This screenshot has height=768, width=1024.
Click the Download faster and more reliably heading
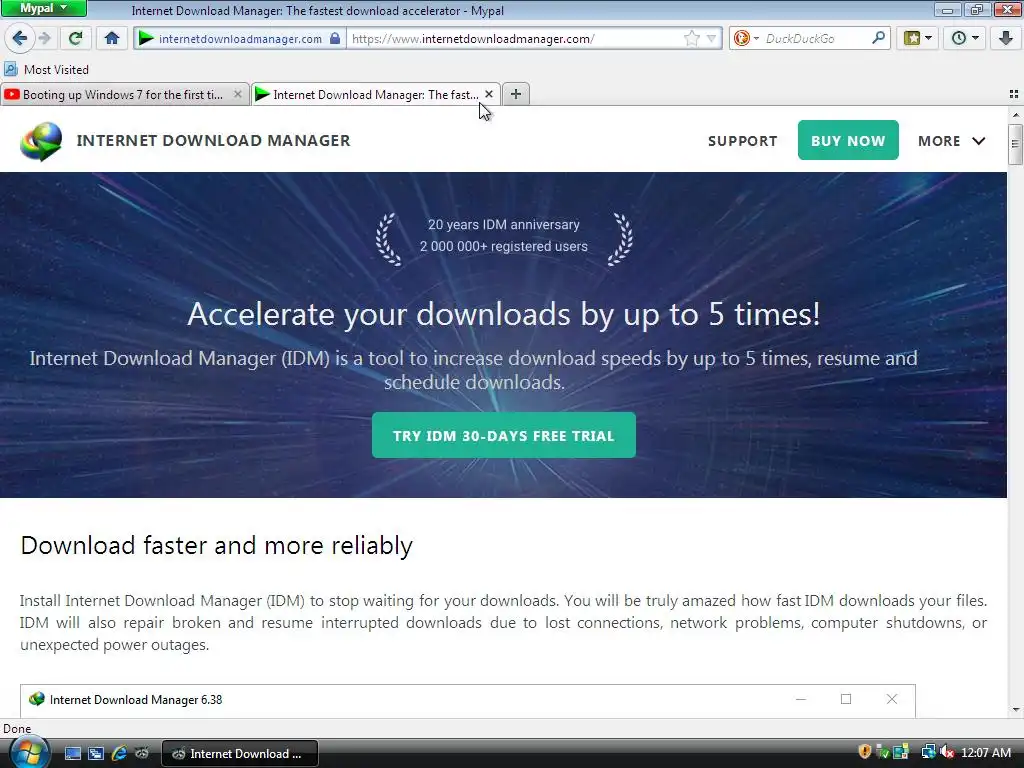(217, 545)
